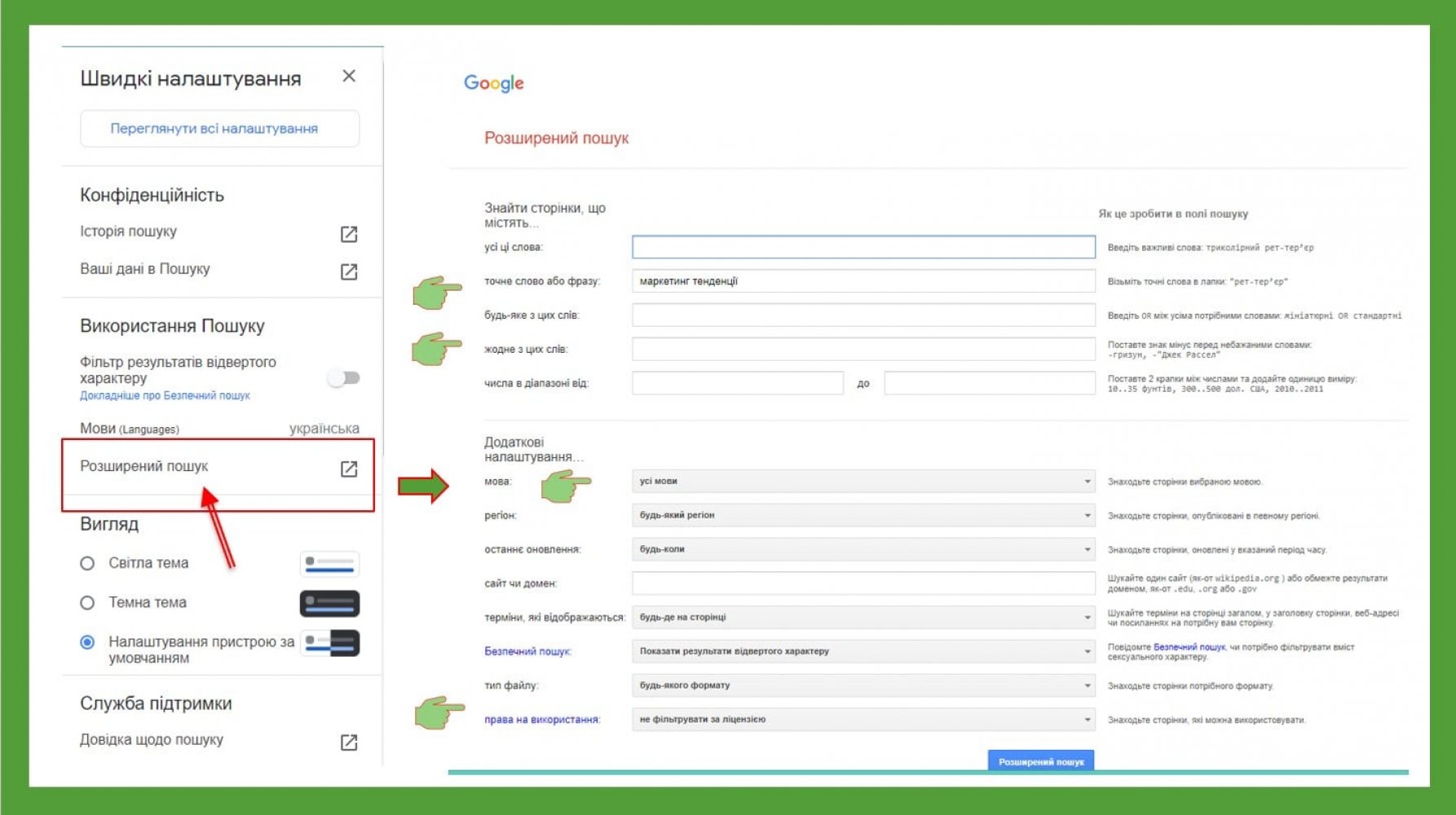The width and height of the screenshot is (1456, 815).
Task: Click 'права на використання' label link
Action: pyautogui.click(x=542, y=720)
